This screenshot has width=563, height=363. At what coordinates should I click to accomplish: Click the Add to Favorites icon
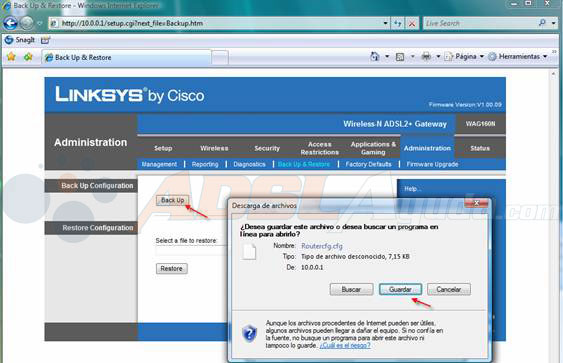click(28, 57)
